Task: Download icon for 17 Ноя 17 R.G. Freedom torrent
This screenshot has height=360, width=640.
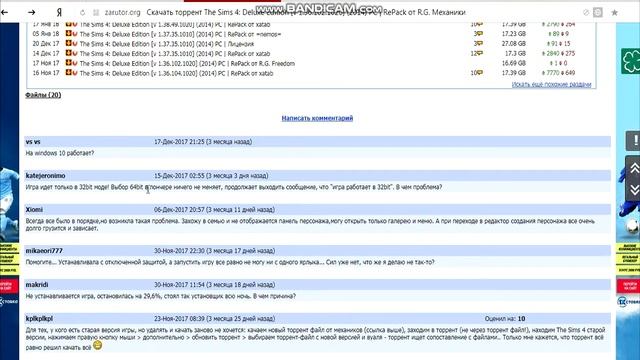Action: click(x=69, y=63)
